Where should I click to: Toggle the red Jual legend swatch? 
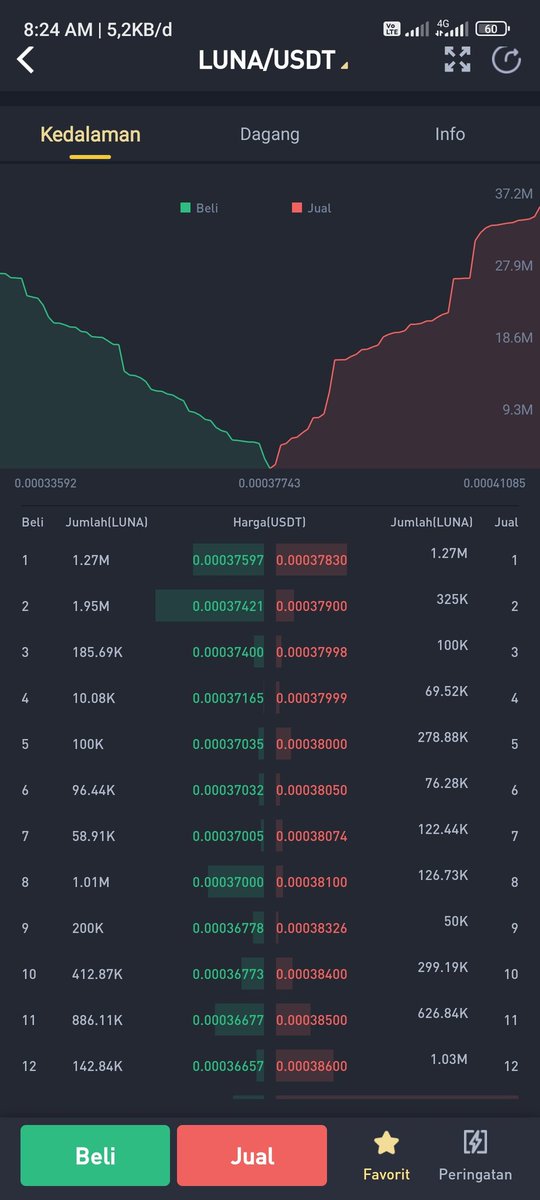coord(296,208)
